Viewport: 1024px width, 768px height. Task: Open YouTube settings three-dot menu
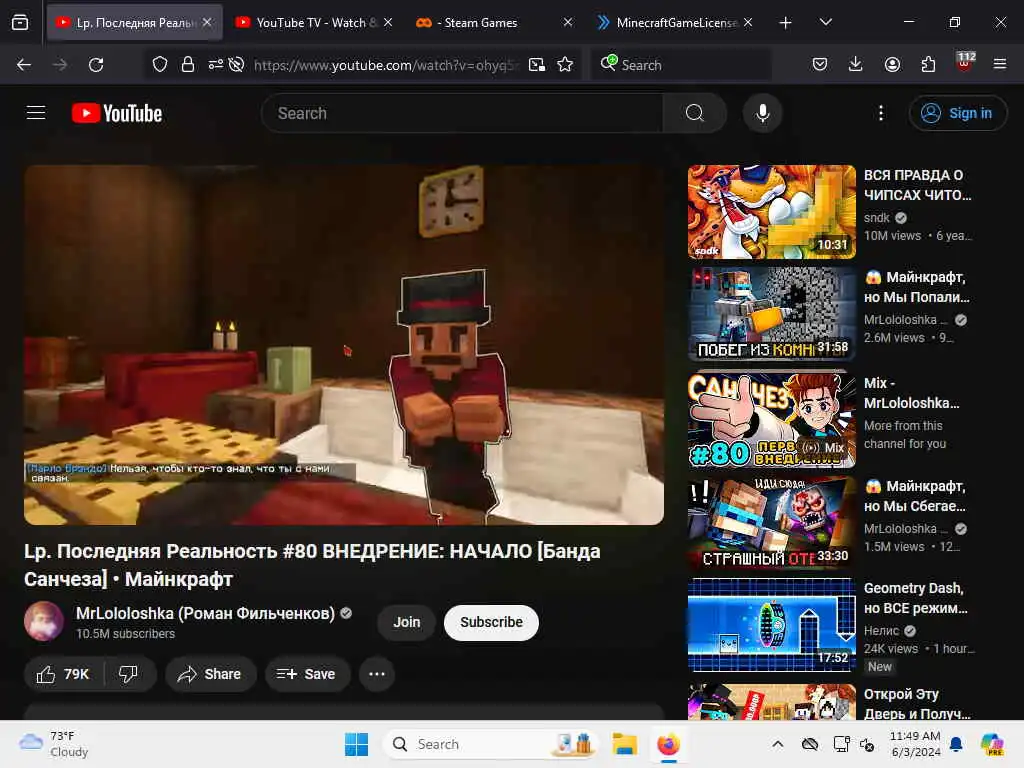pos(881,113)
